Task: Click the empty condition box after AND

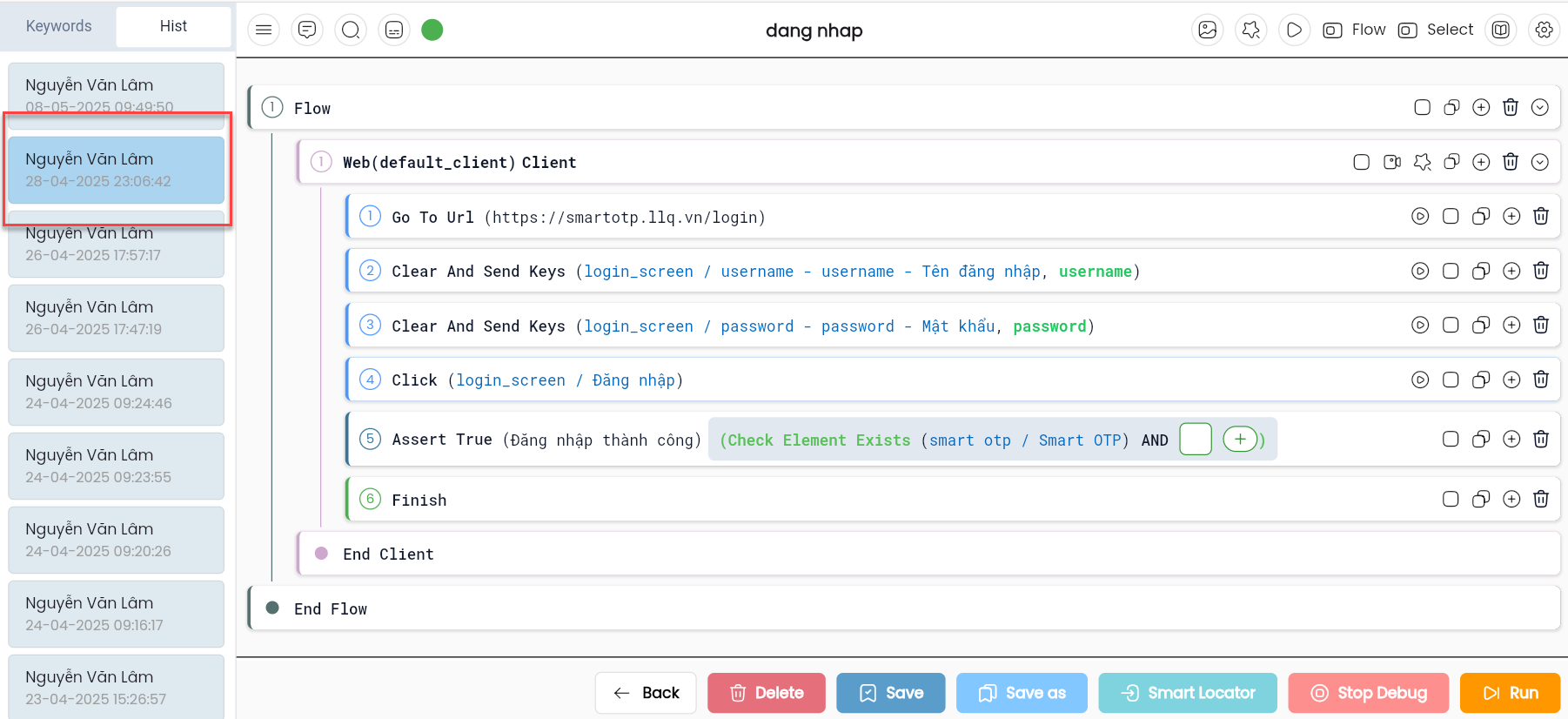Action: (x=1196, y=440)
